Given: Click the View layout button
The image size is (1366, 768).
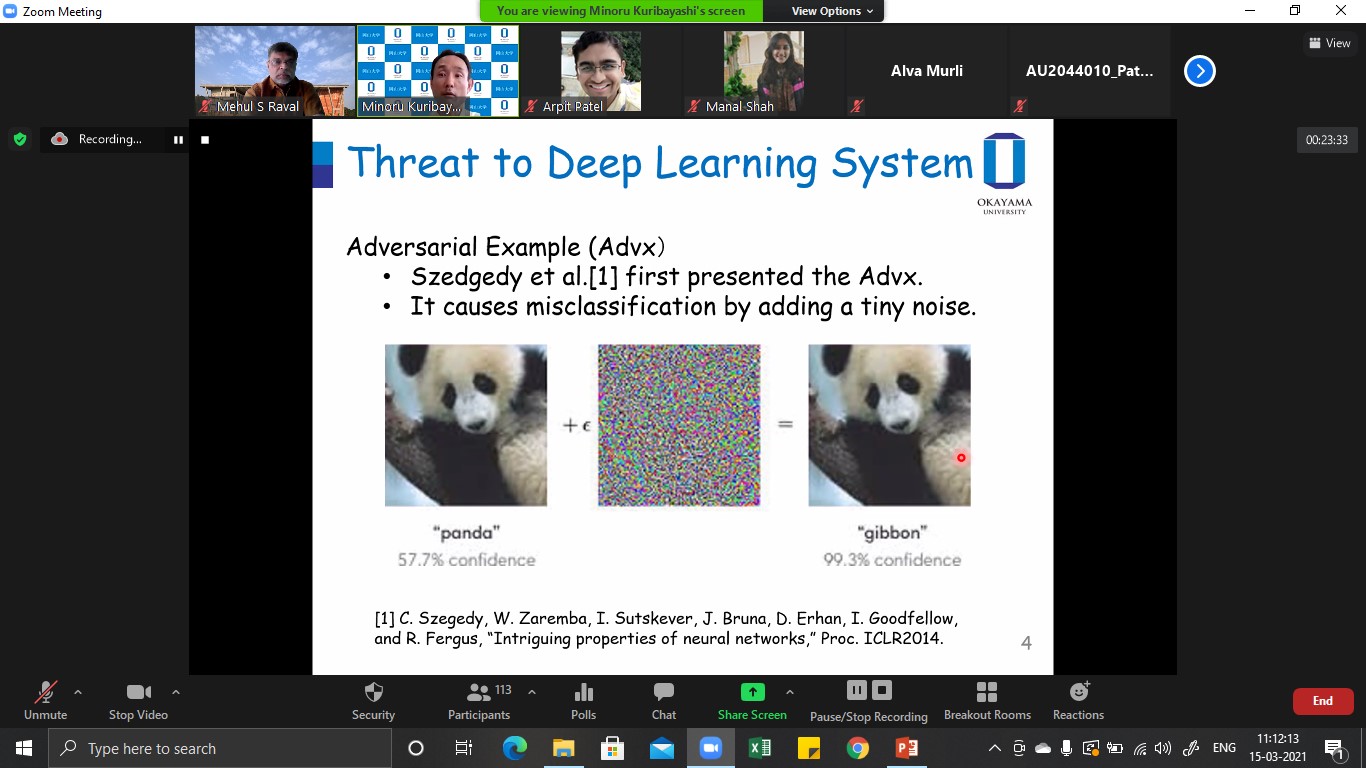Looking at the screenshot, I should coord(1329,43).
